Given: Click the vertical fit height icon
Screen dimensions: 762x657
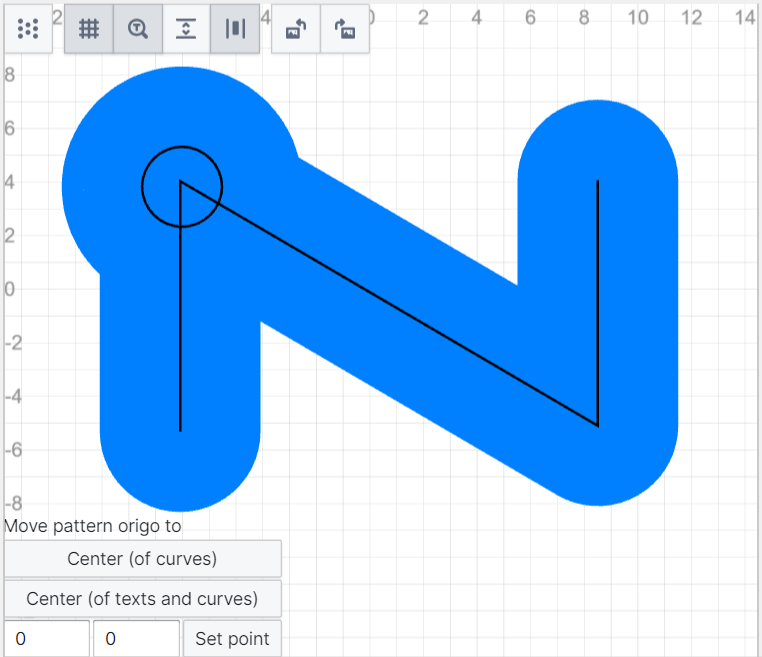Looking at the screenshot, I should [x=186, y=29].
